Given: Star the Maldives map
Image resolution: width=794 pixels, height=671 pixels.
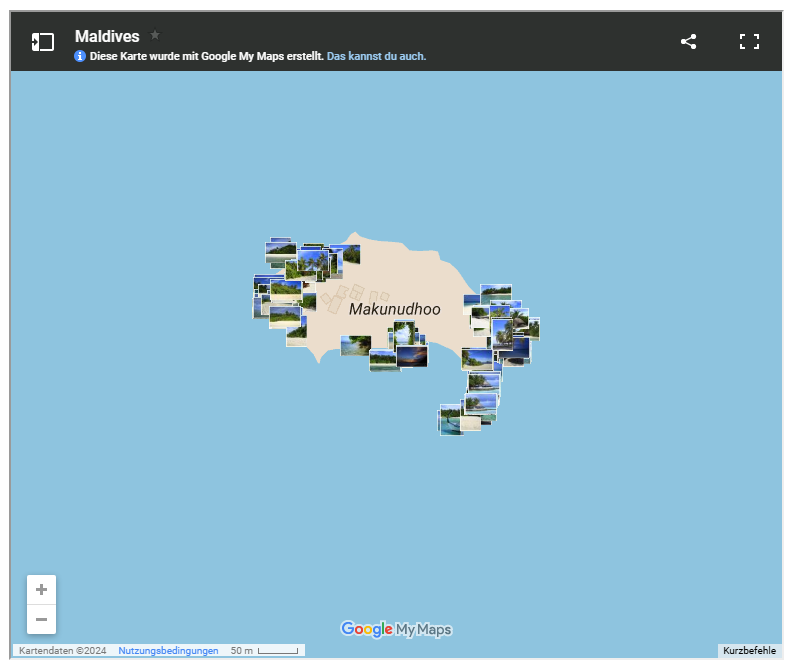Looking at the screenshot, I should (x=155, y=35).
